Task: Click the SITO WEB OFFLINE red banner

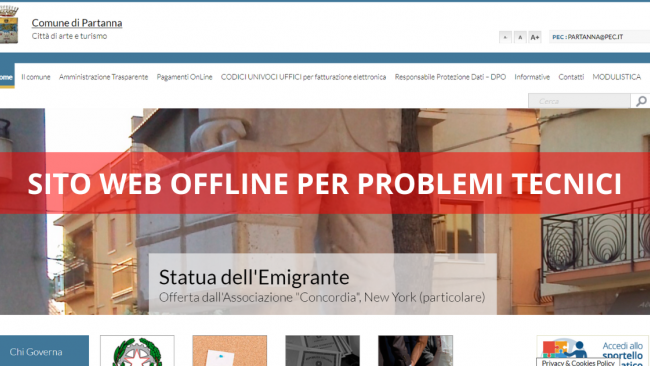Action: (325, 183)
